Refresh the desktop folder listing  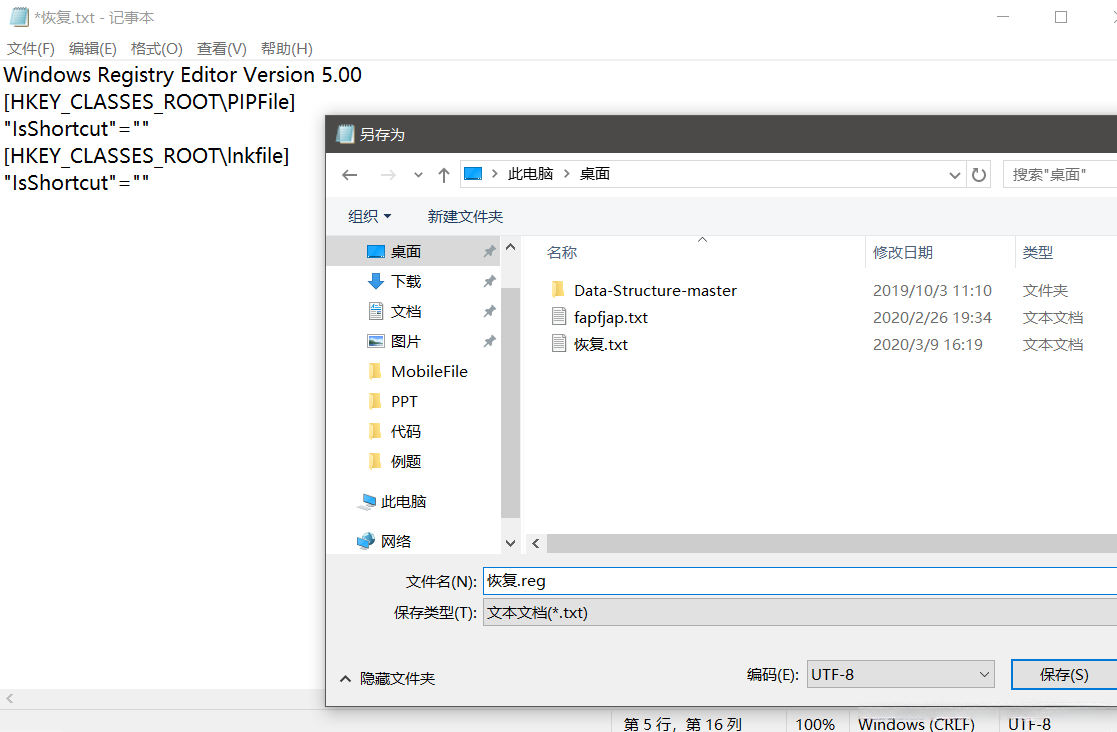[x=979, y=174]
